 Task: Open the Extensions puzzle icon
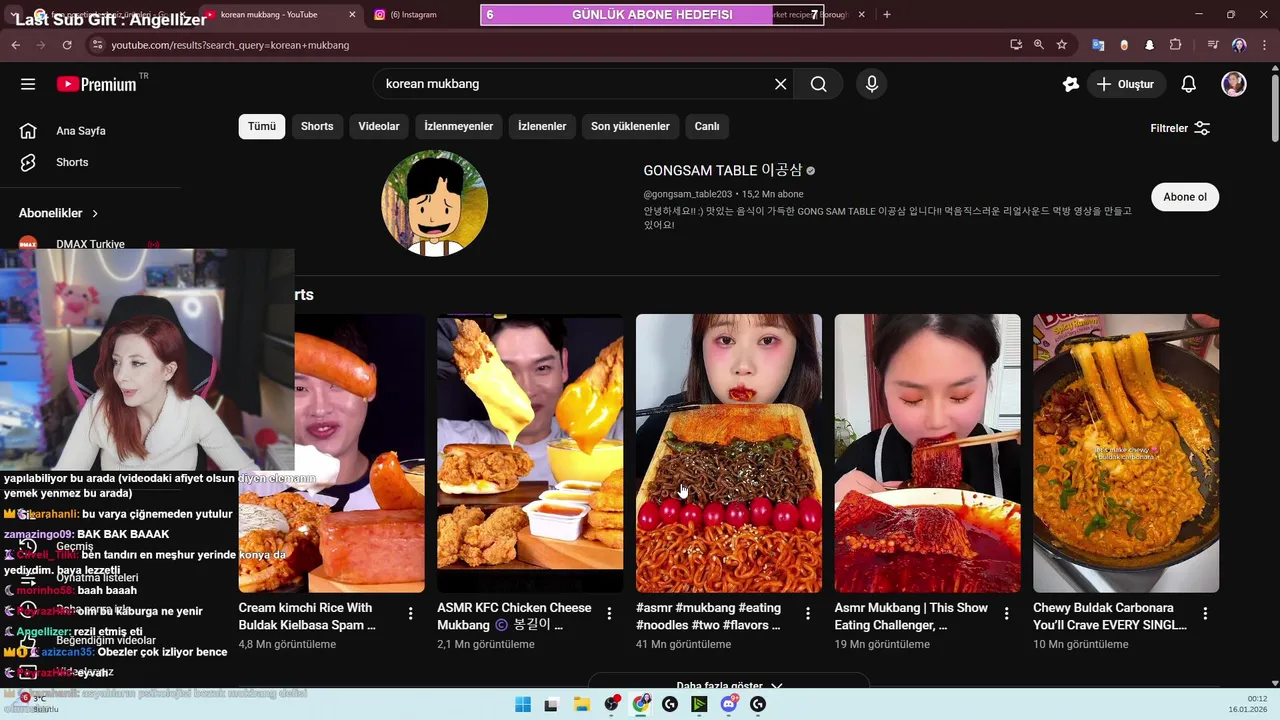pyautogui.click(x=1175, y=45)
